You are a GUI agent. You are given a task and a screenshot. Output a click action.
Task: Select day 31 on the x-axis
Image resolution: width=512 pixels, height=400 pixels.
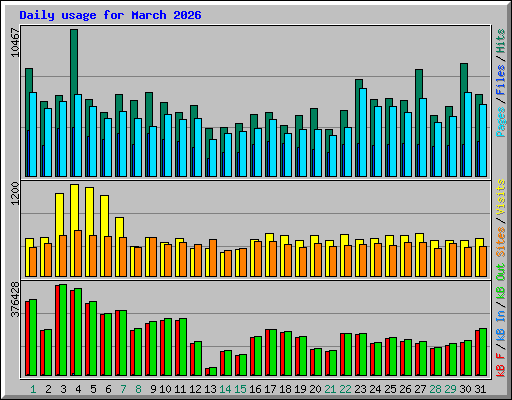480,389
